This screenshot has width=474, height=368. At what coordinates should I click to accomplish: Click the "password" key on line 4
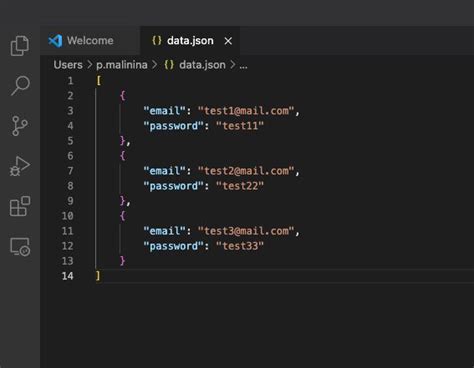tap(173, 126)
